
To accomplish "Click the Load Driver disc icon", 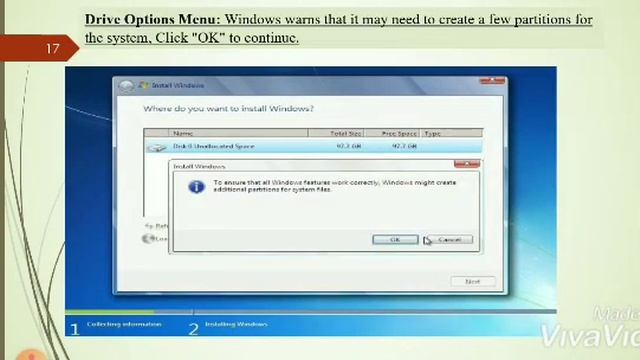I will pos(148,238).
